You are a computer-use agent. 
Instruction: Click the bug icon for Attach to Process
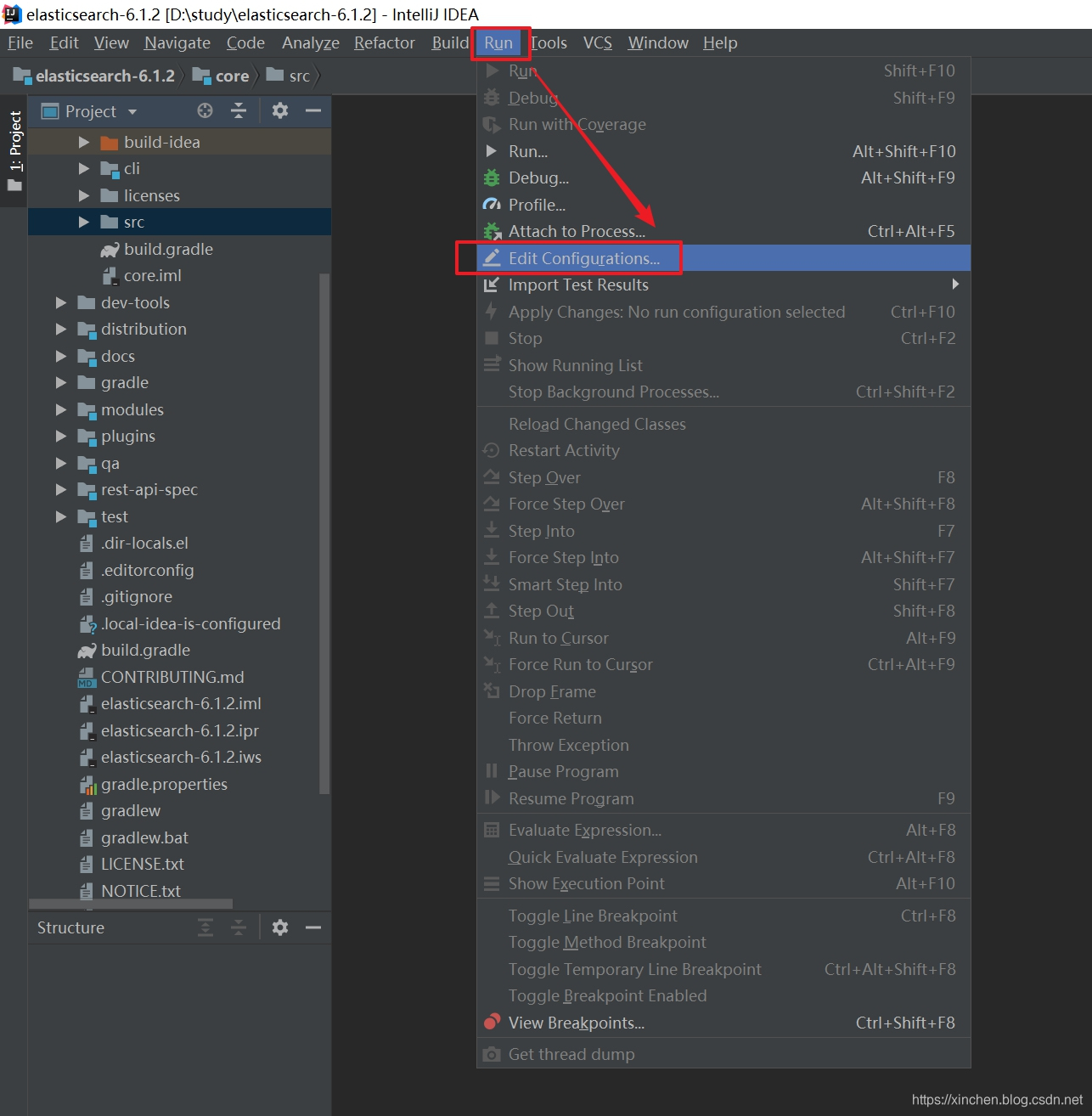492,231
